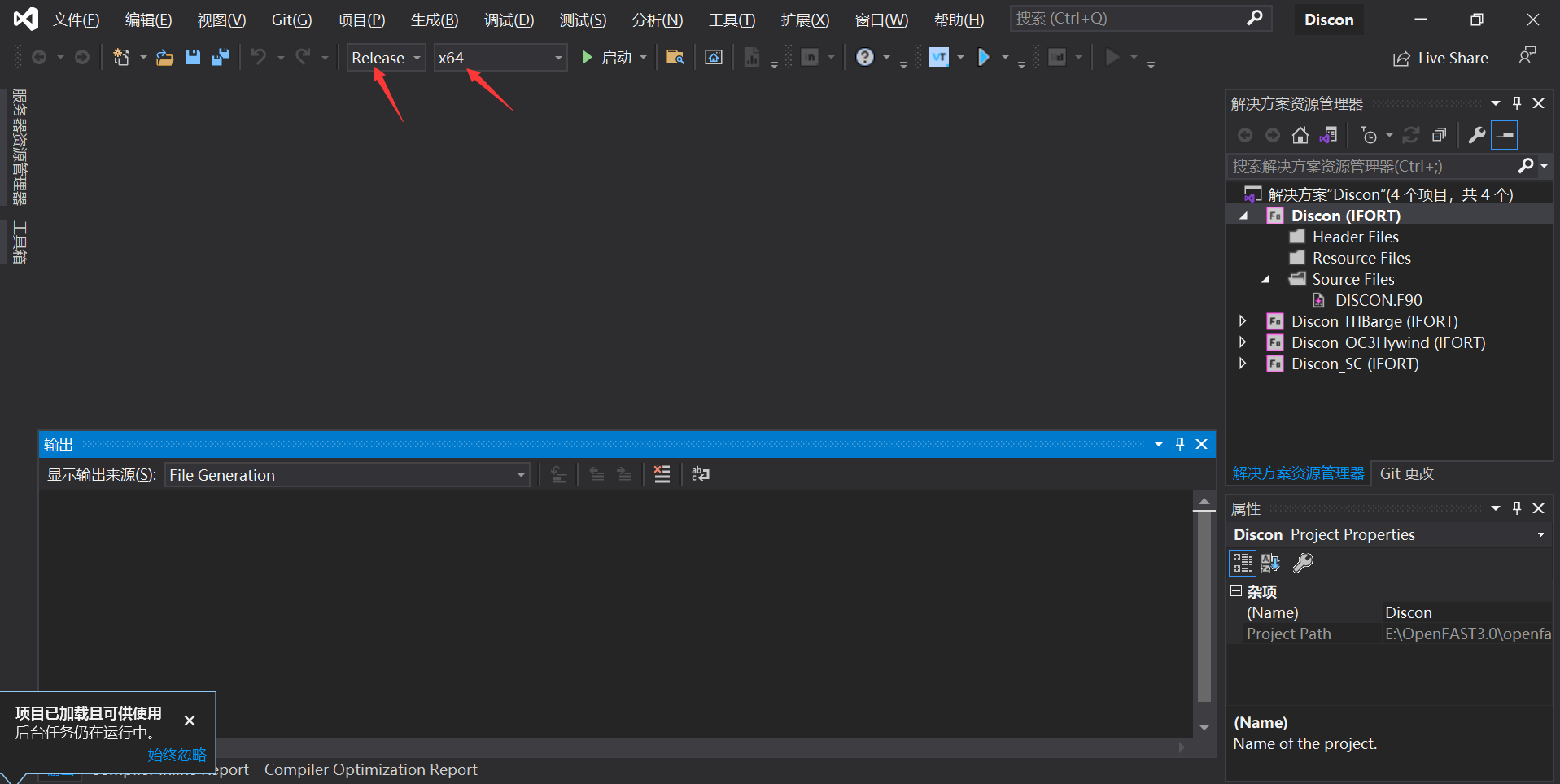Click inside the 搜索 (Ctrl+Q) search box

coord(1131,18)
